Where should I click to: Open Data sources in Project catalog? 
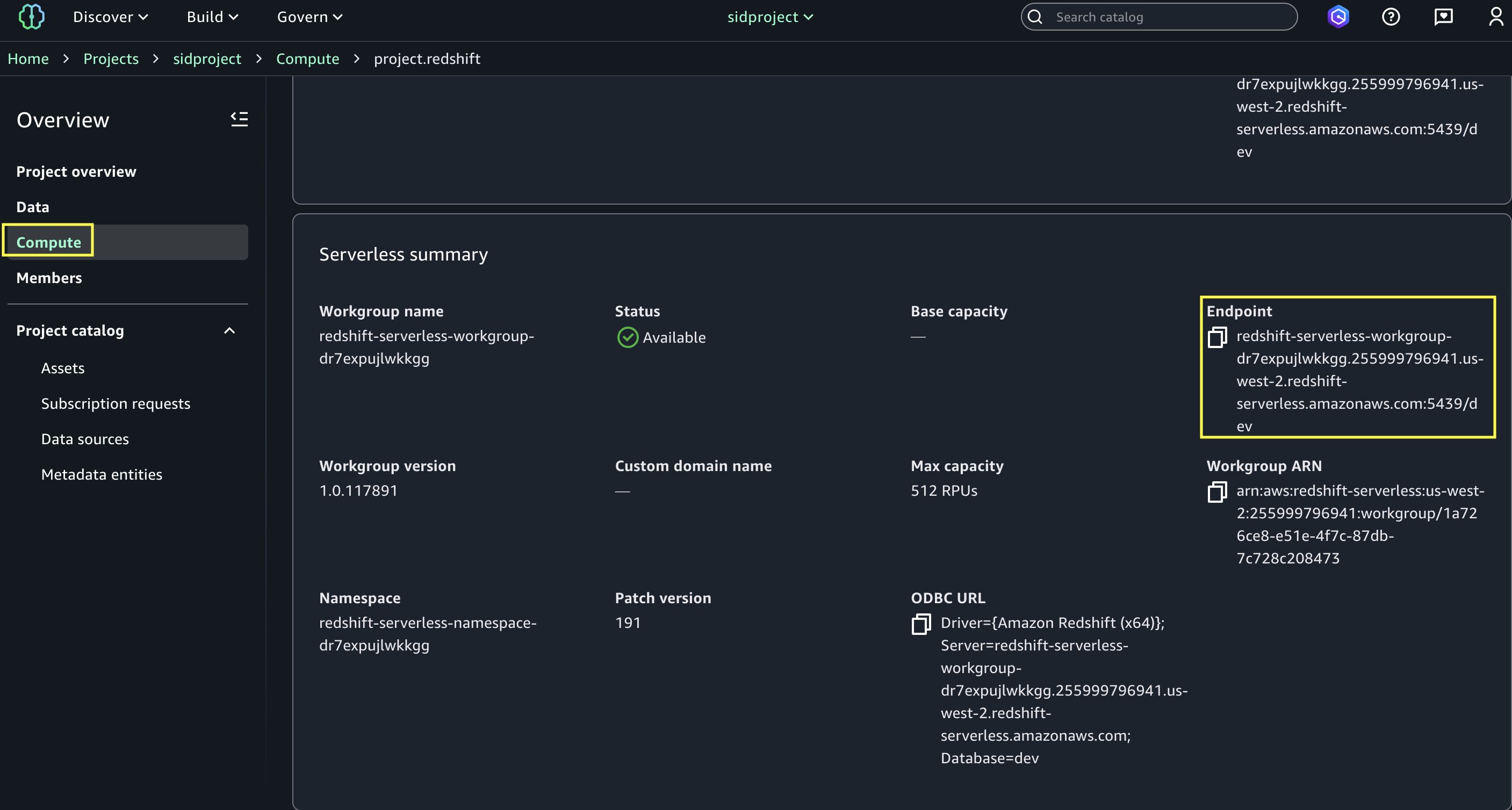85,439
